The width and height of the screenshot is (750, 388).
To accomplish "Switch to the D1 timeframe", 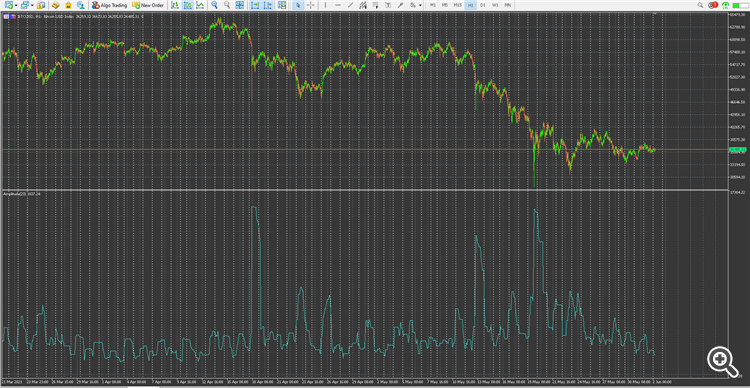I will (x=483, y=5).
